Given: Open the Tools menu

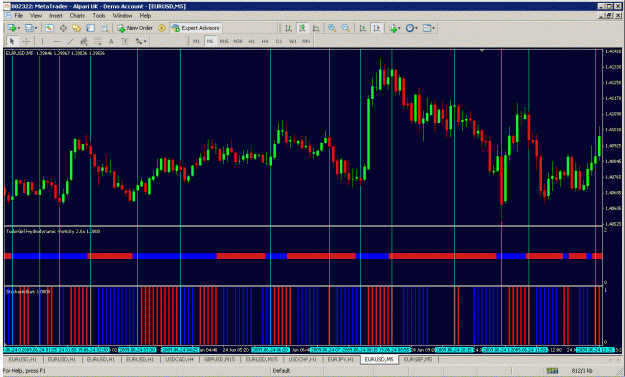Looking at the screenshot, I should click(x=99, y=16).
